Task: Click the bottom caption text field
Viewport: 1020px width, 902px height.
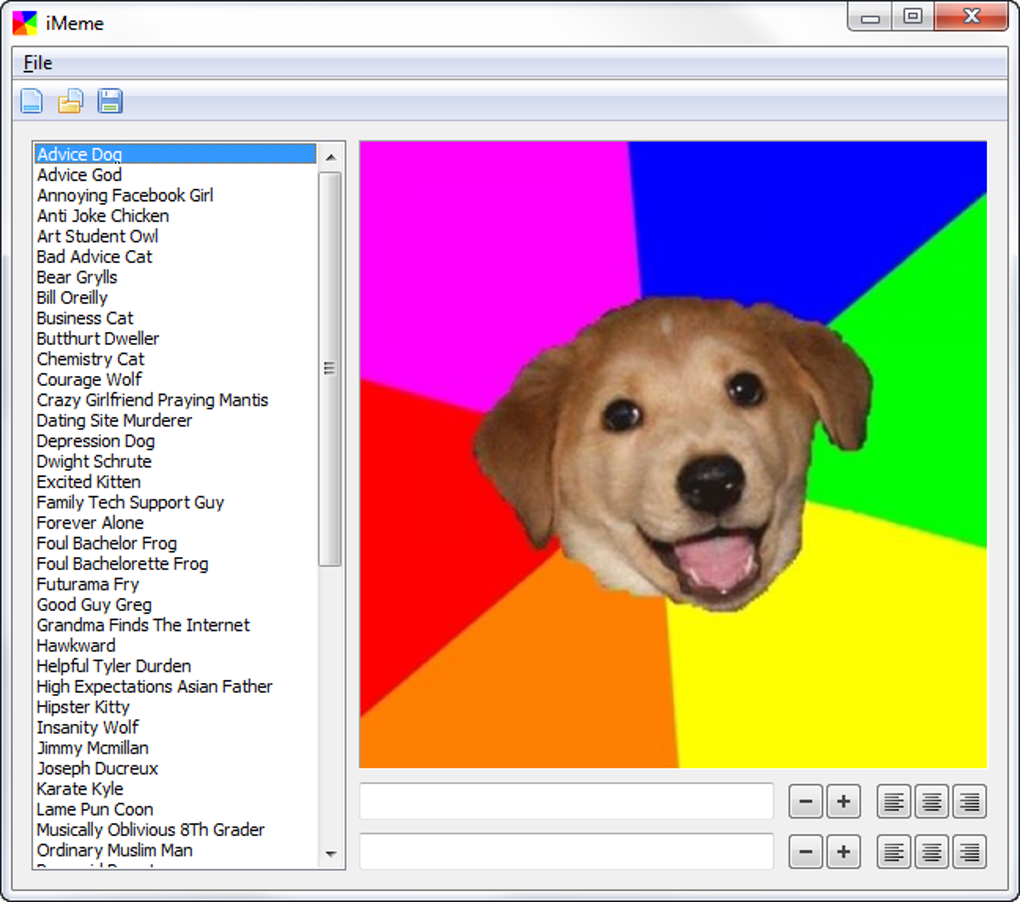Action: [x=567, y=852]
